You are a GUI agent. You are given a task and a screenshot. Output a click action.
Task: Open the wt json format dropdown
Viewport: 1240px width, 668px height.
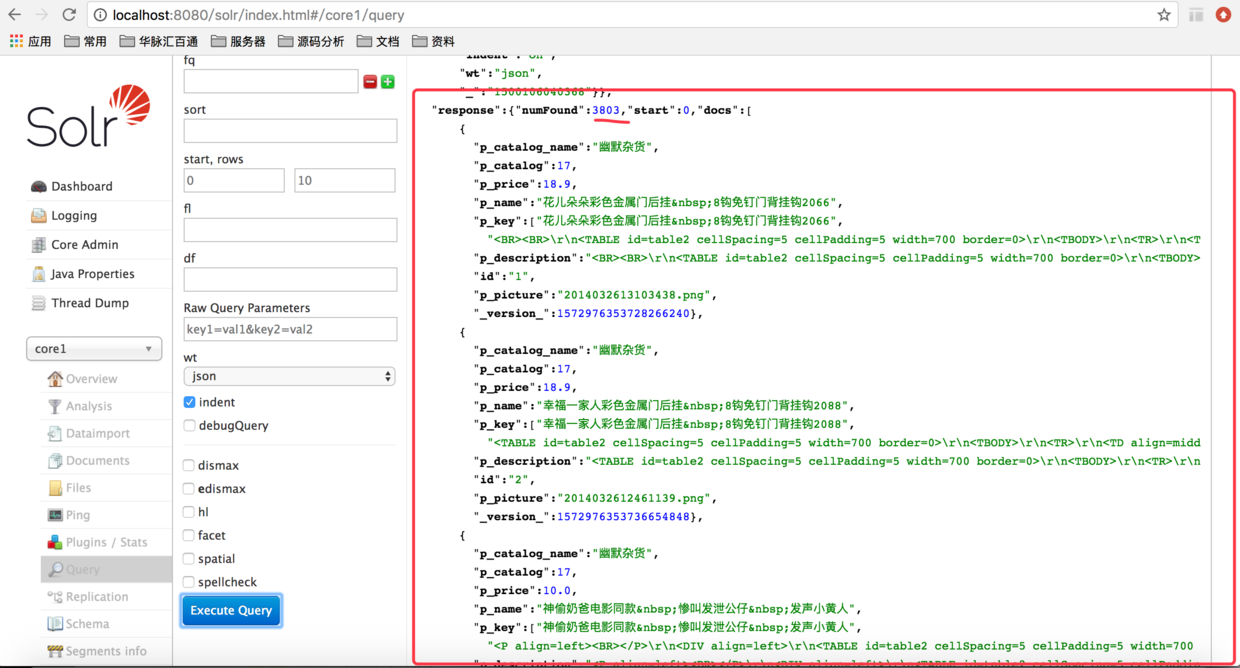[290, 376]
